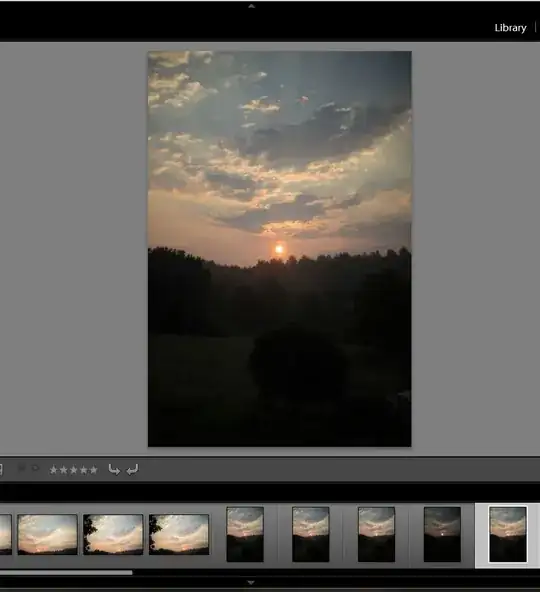Image resolution: width=540 pixels, height=592 pixels.
Task: Rotate photo counter-clockwise with first arrow icon
Action: (x=114, y=470)
